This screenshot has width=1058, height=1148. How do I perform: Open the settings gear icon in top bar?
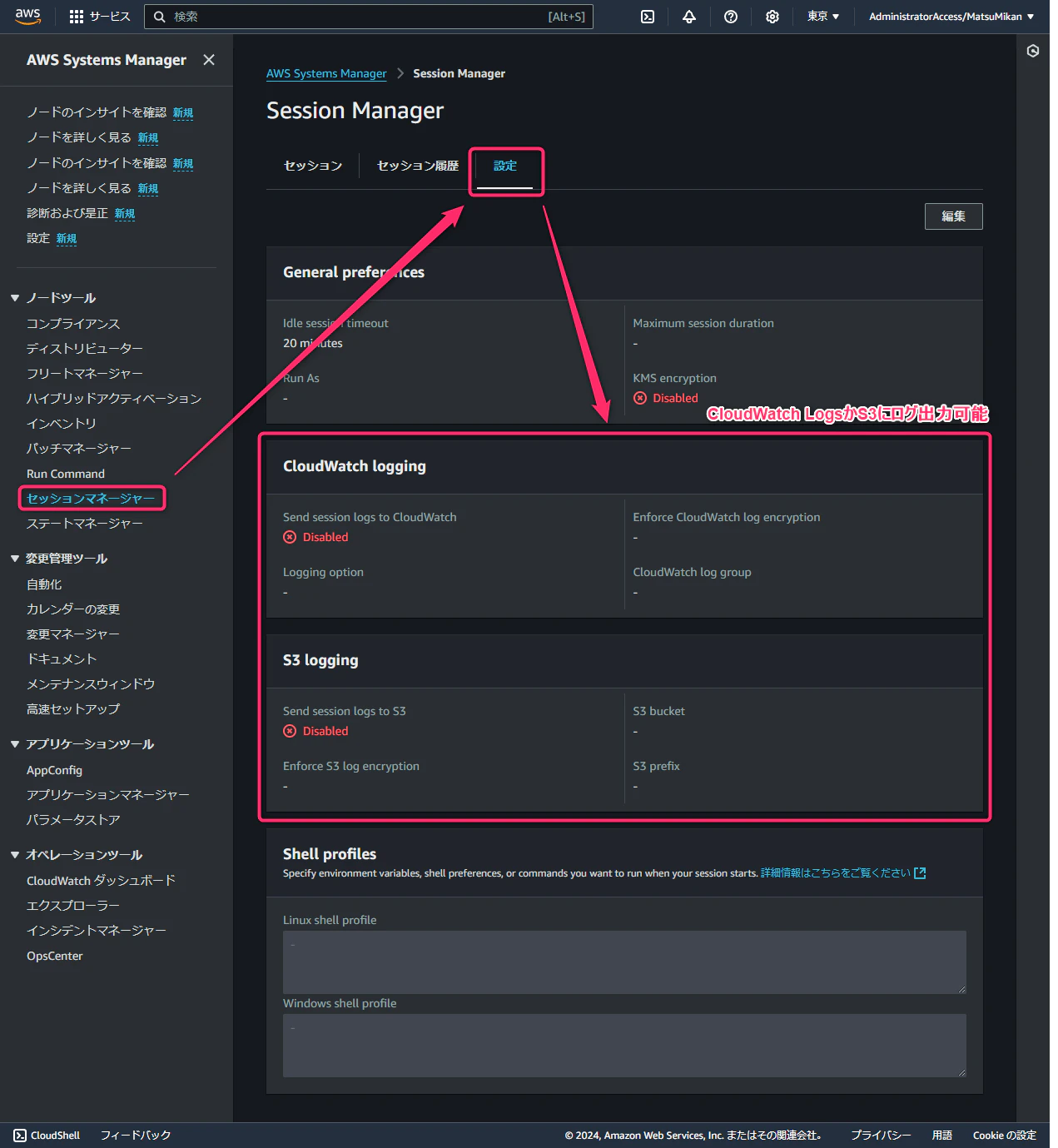tap(772, 17)
